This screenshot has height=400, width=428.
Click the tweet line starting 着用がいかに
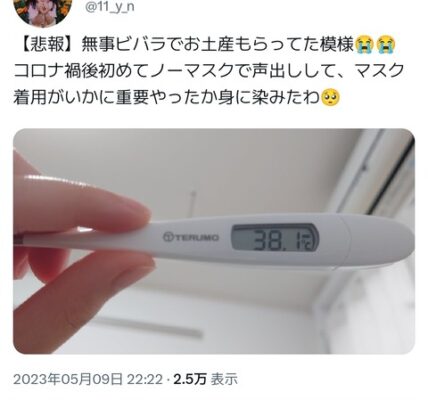point(177,98)
